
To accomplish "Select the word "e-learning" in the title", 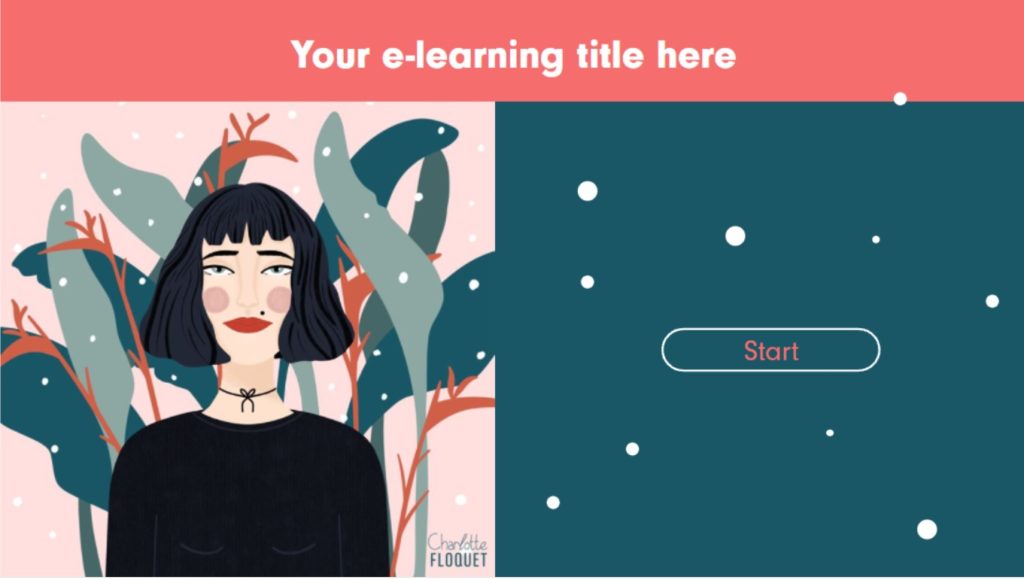I will [472, 57].
